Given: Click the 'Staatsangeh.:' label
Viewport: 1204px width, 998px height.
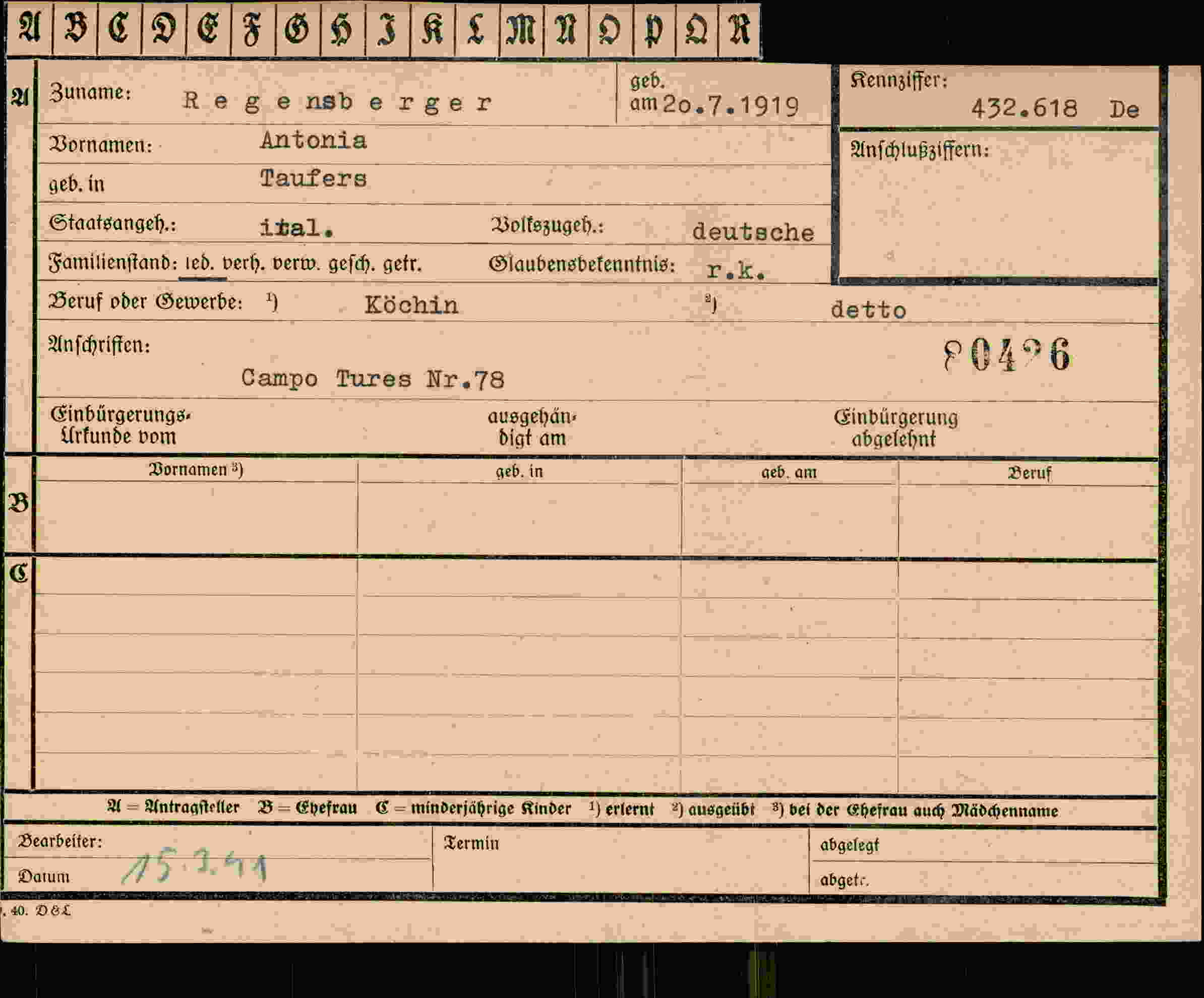Looking at the screenshot, I should tap(112, 223).
